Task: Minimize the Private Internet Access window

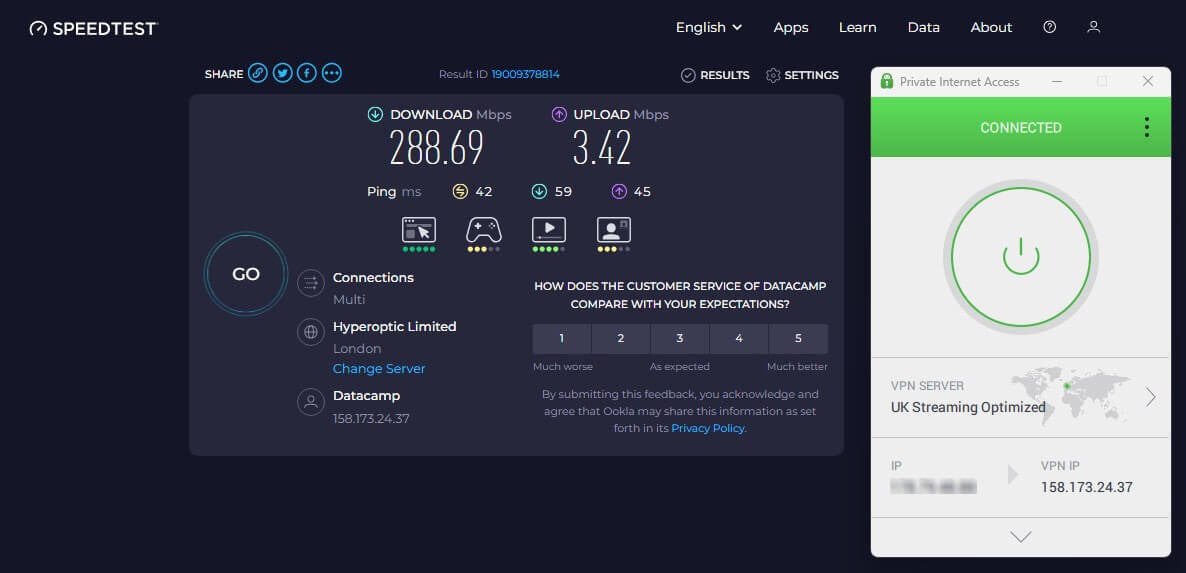Action: coord(1057,82)
